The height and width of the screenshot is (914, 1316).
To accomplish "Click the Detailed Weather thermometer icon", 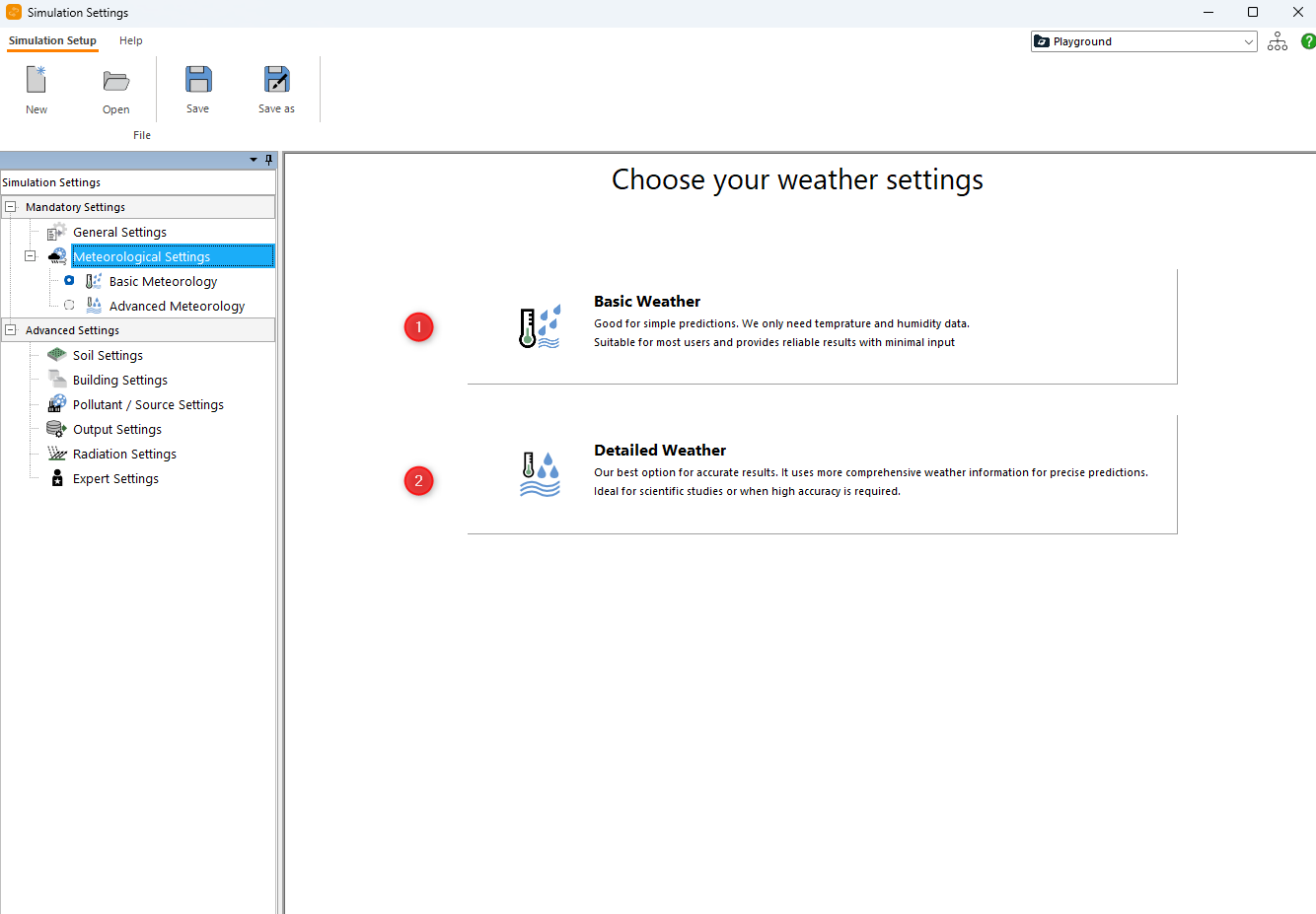I will [540, 474].
